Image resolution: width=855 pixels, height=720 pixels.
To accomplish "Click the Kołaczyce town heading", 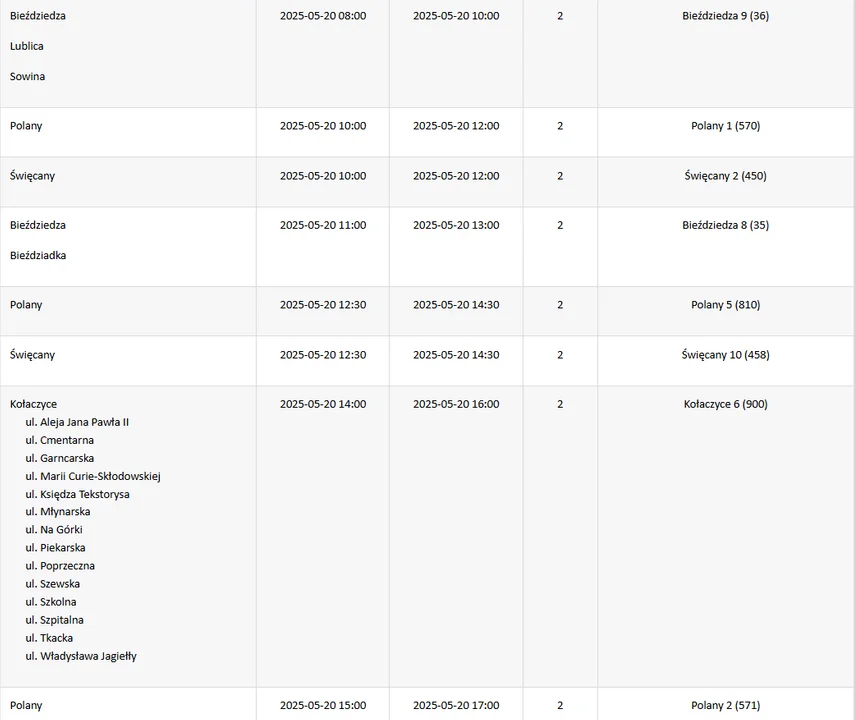I will tap(33, 404).
